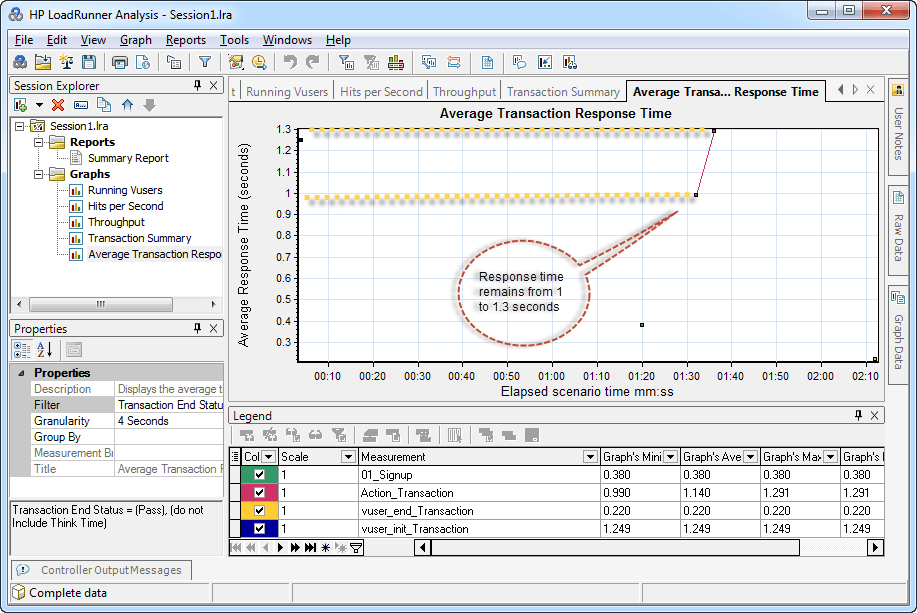
Task: Open Summary Report in Session Explorer
Action: click(x=127, y=158)
